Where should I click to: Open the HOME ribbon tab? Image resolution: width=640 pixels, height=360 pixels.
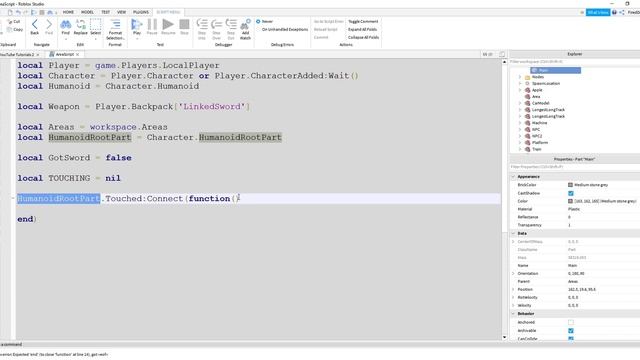(x=68, y=12)
